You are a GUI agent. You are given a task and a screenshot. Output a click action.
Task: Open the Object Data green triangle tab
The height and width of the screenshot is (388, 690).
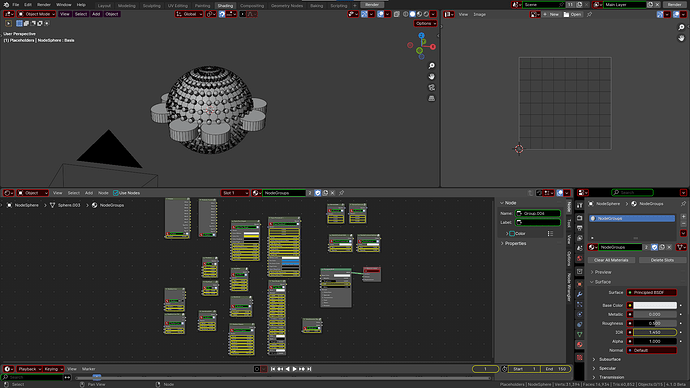(x=580, y=335)
